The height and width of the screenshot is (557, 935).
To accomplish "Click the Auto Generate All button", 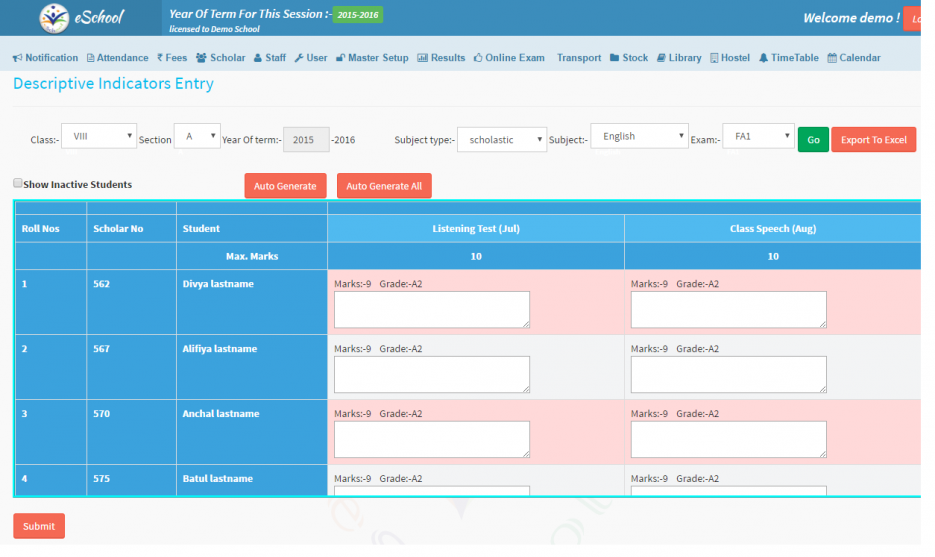I will tap(384, 186).
